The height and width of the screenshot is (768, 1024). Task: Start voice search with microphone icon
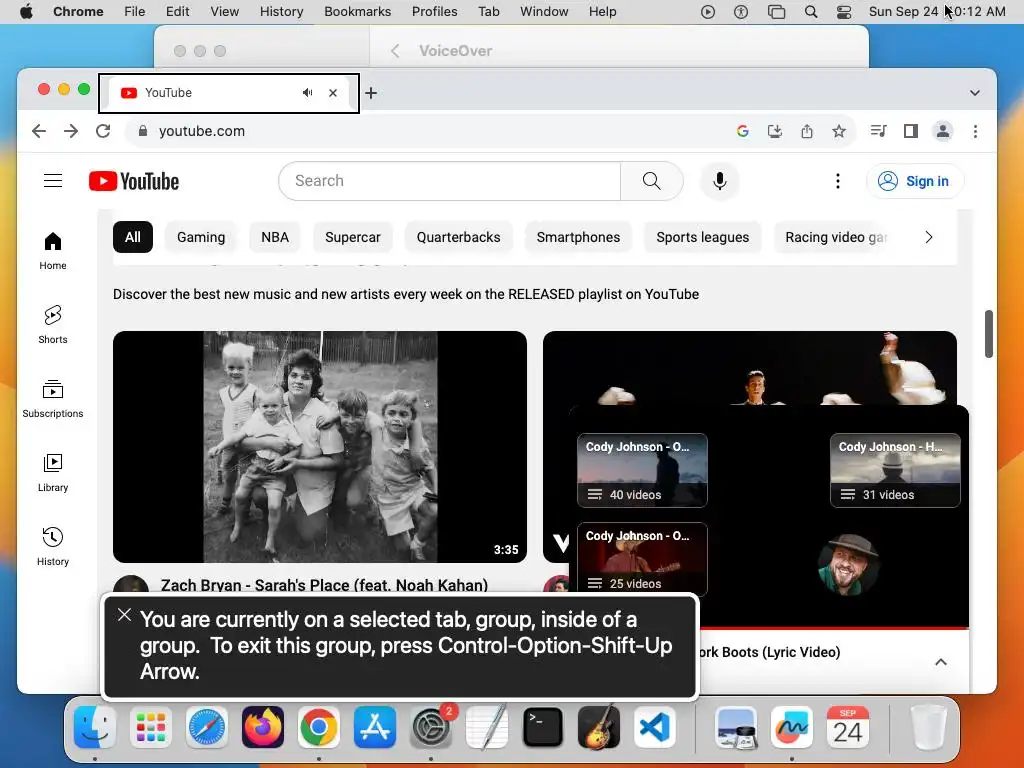coord(720,181)
